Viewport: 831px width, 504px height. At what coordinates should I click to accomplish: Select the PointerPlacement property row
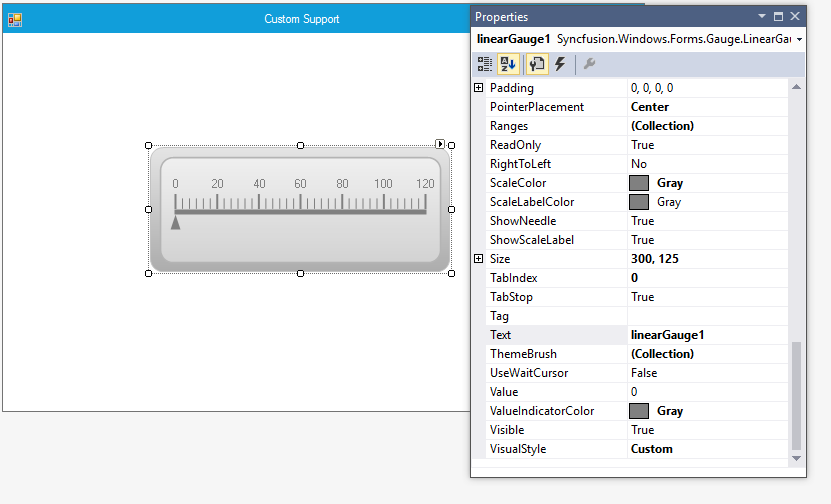636,107
